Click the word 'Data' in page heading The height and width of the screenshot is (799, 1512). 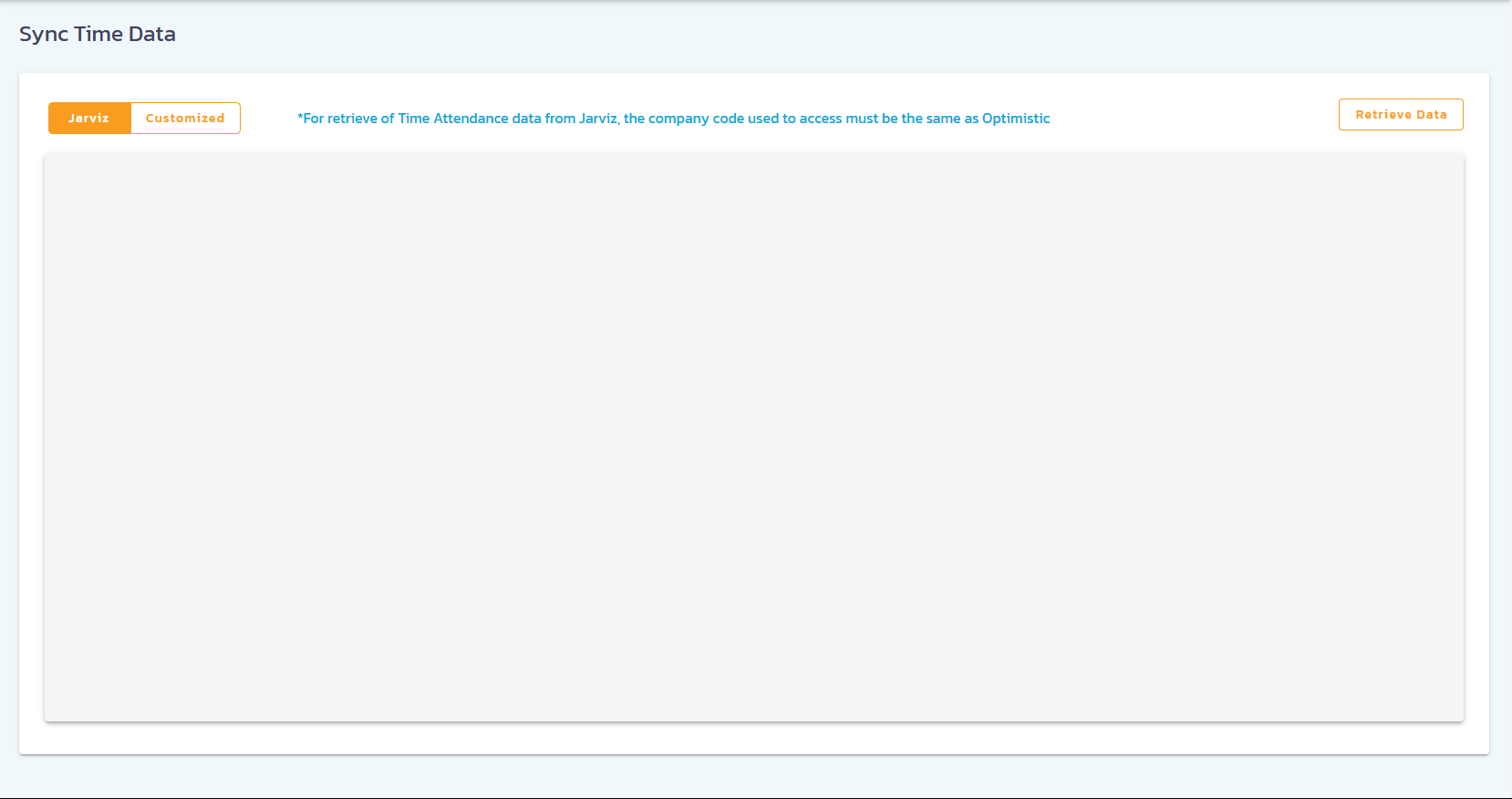[151, 35]
